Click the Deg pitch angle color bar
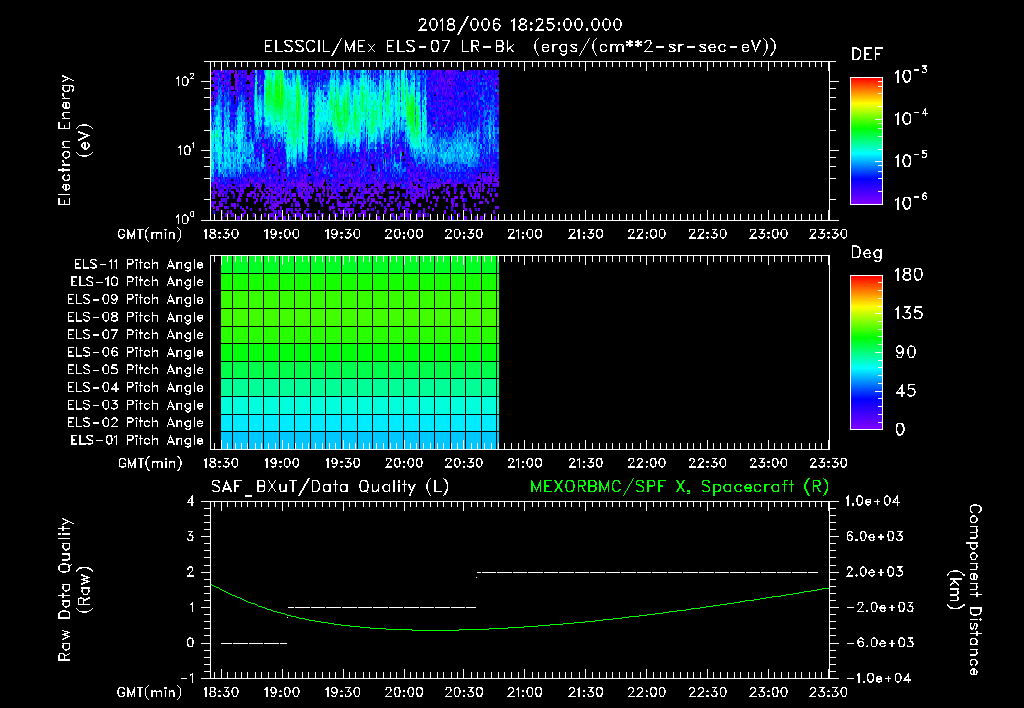Viewport: 1024px width, 708px height. pyautogui.click(x=866, y=353)
